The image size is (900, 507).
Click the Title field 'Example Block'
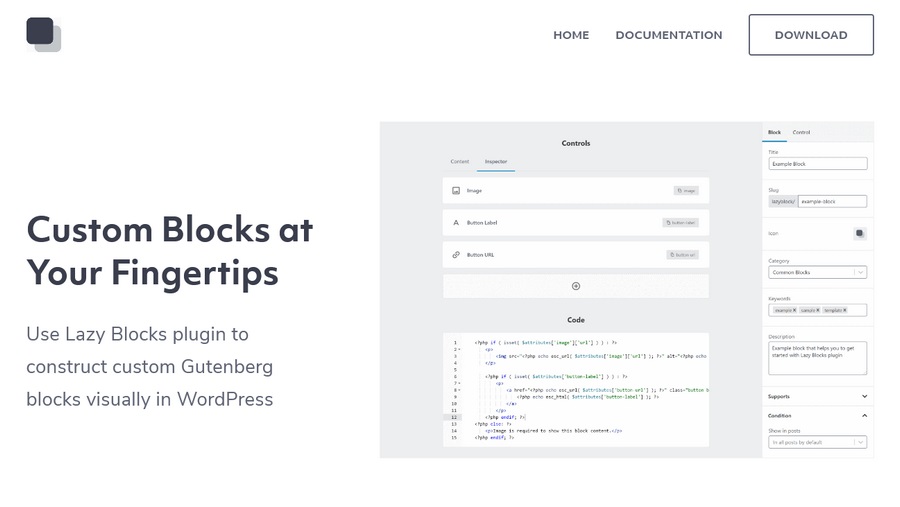coord(818,164)
